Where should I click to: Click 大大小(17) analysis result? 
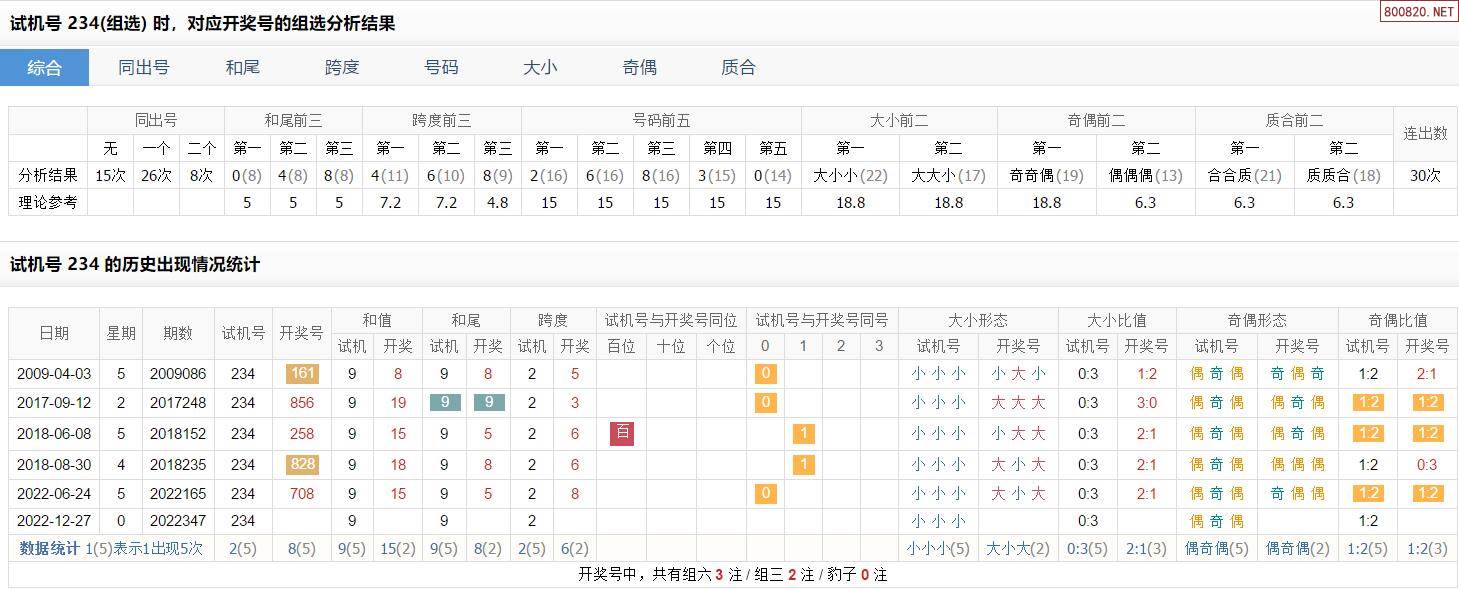click(x=948, y=175)
